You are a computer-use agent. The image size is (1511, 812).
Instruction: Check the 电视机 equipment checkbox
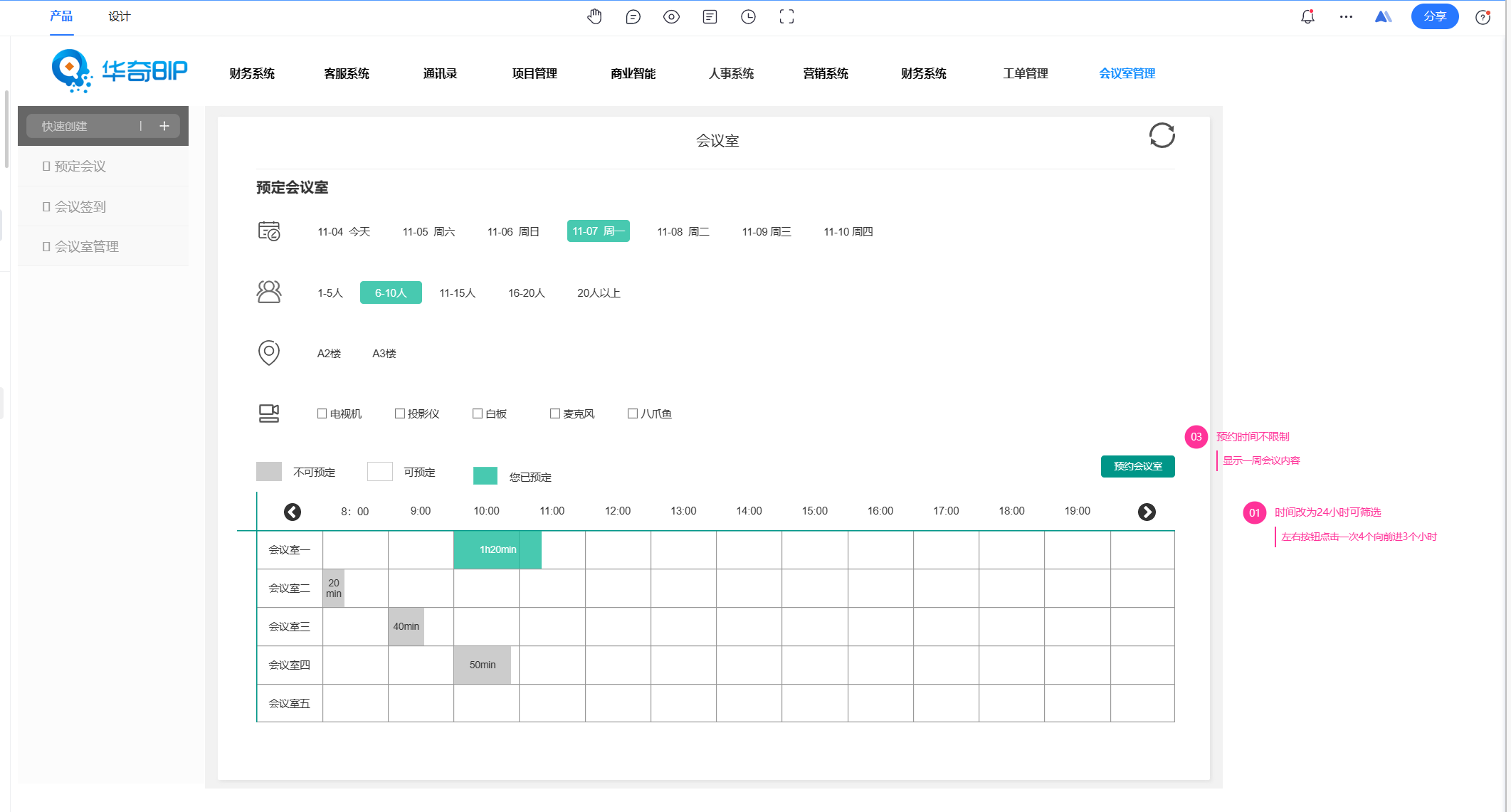tap(322, 413)
